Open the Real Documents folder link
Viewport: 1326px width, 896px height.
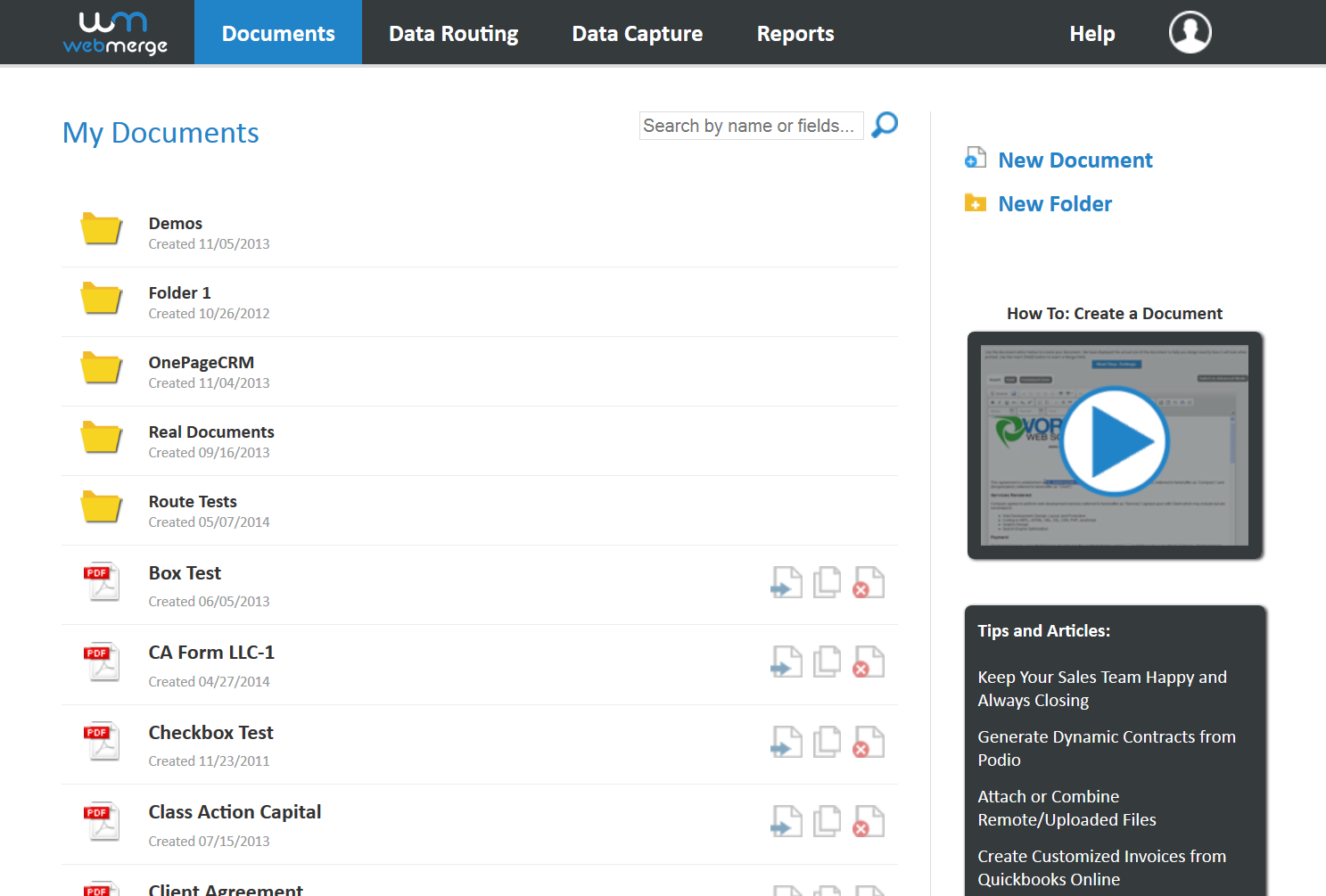click(211, 432)
